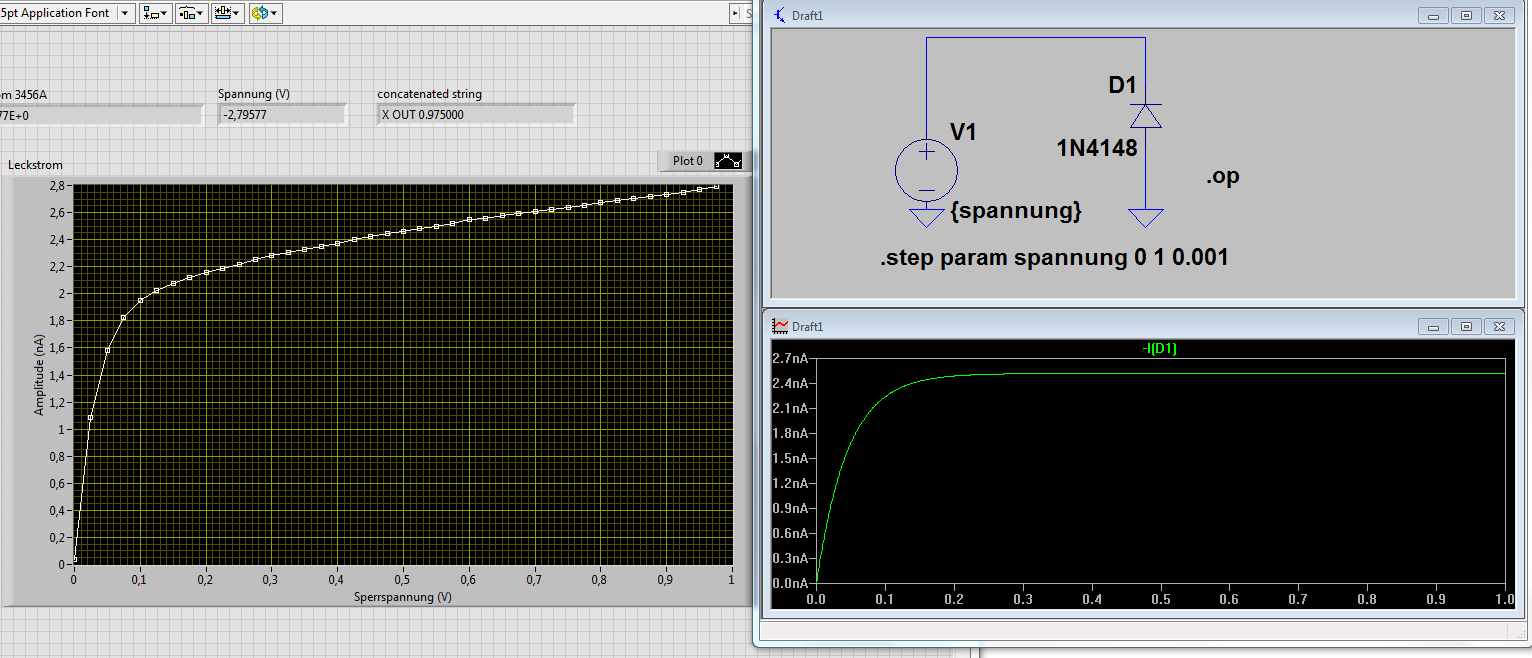Click the Amplitude (nA) axis label

40,375
